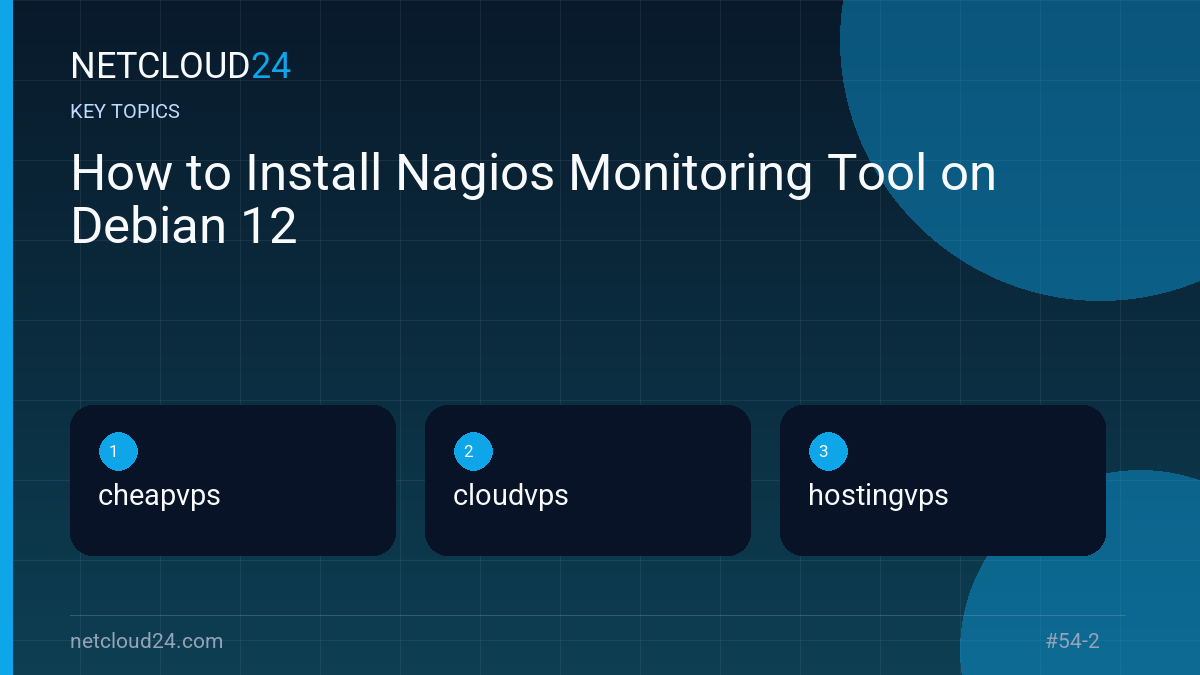Click number 3 badge on hostingvps card

click(x=828, y=452)
